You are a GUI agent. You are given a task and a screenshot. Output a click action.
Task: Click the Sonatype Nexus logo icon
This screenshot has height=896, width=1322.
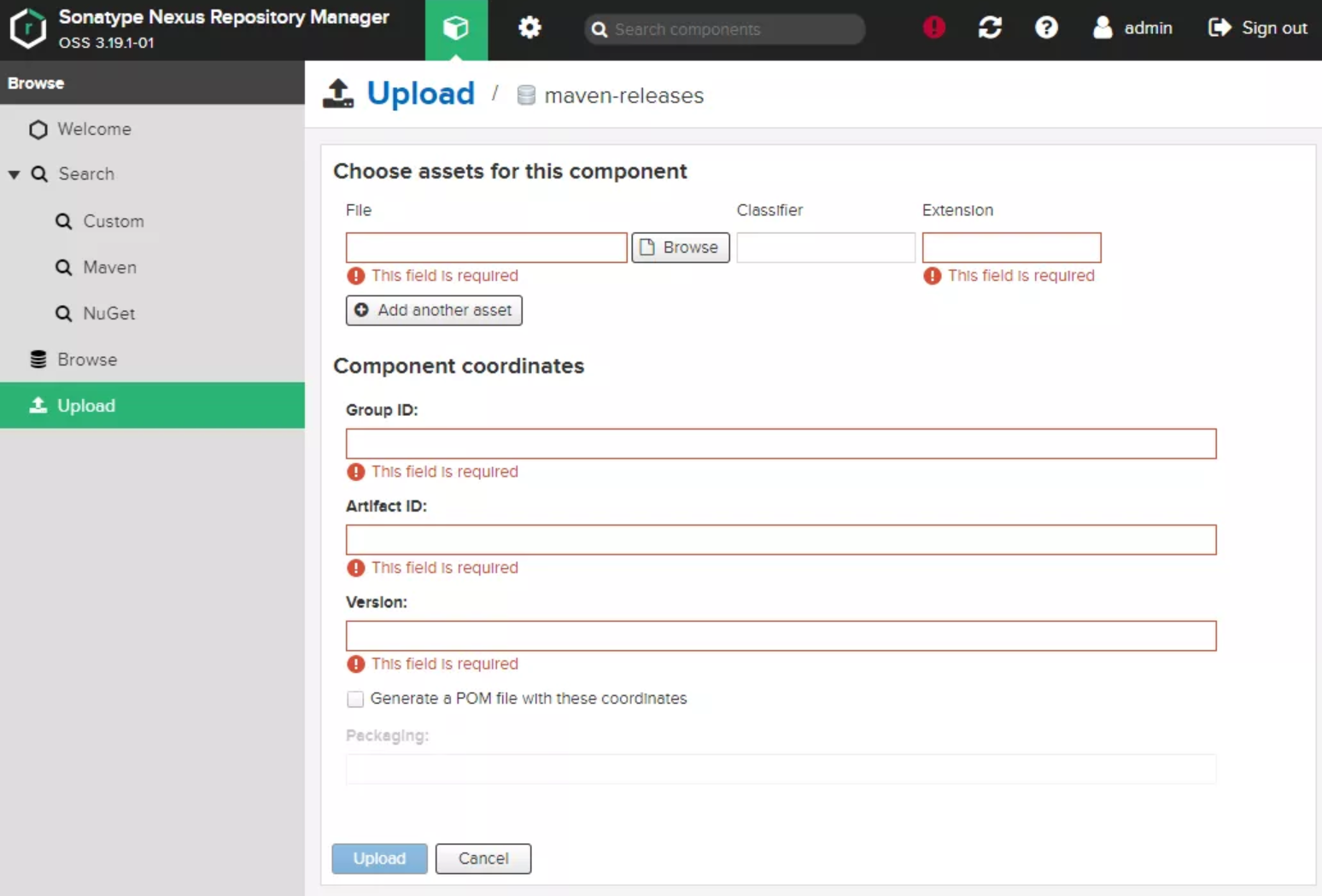click(27, 28)
